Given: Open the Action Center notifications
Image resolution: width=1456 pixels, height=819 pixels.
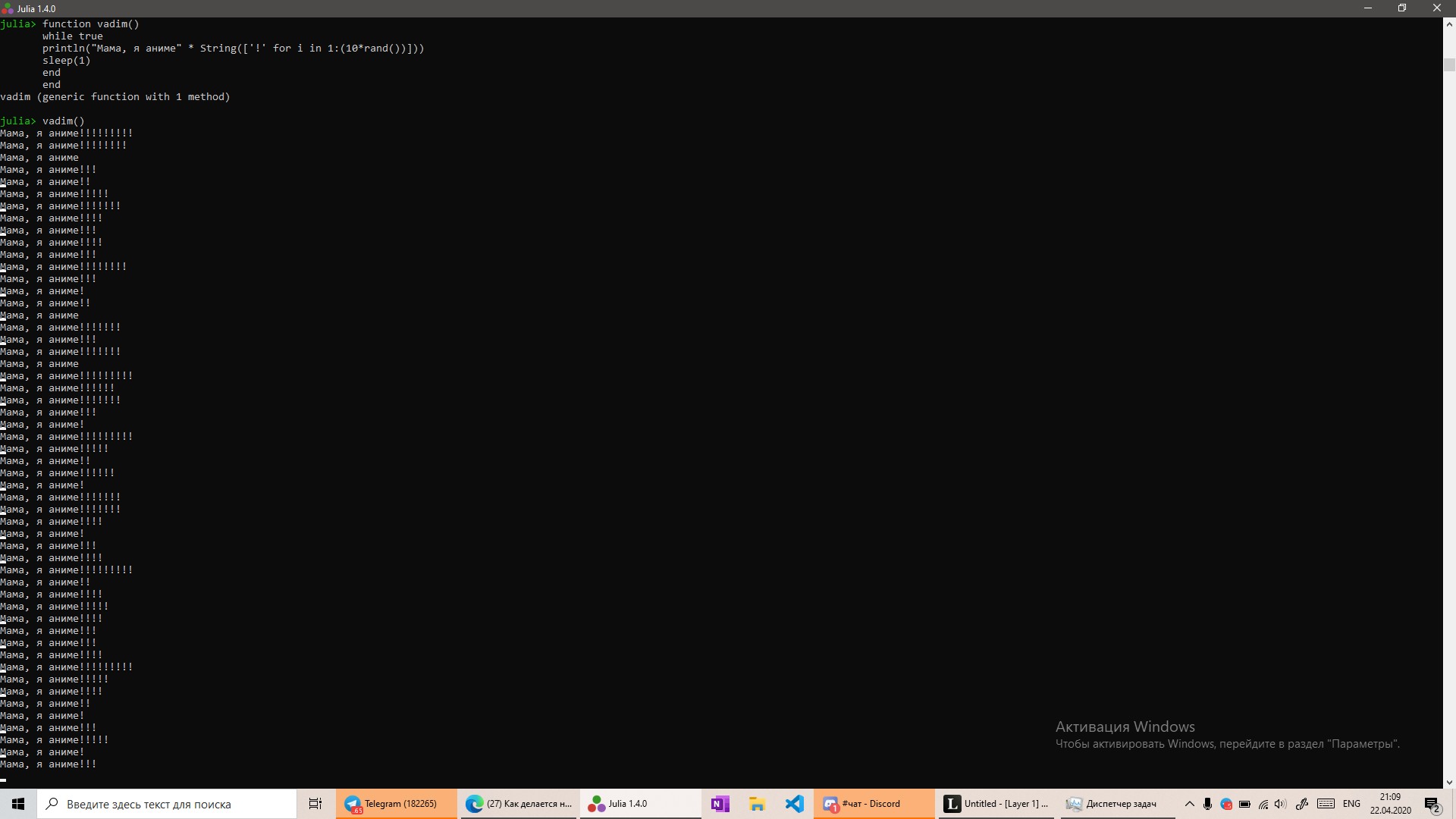Looking at the screenshot, I should pyautogui.click(x=1432, y=804).
